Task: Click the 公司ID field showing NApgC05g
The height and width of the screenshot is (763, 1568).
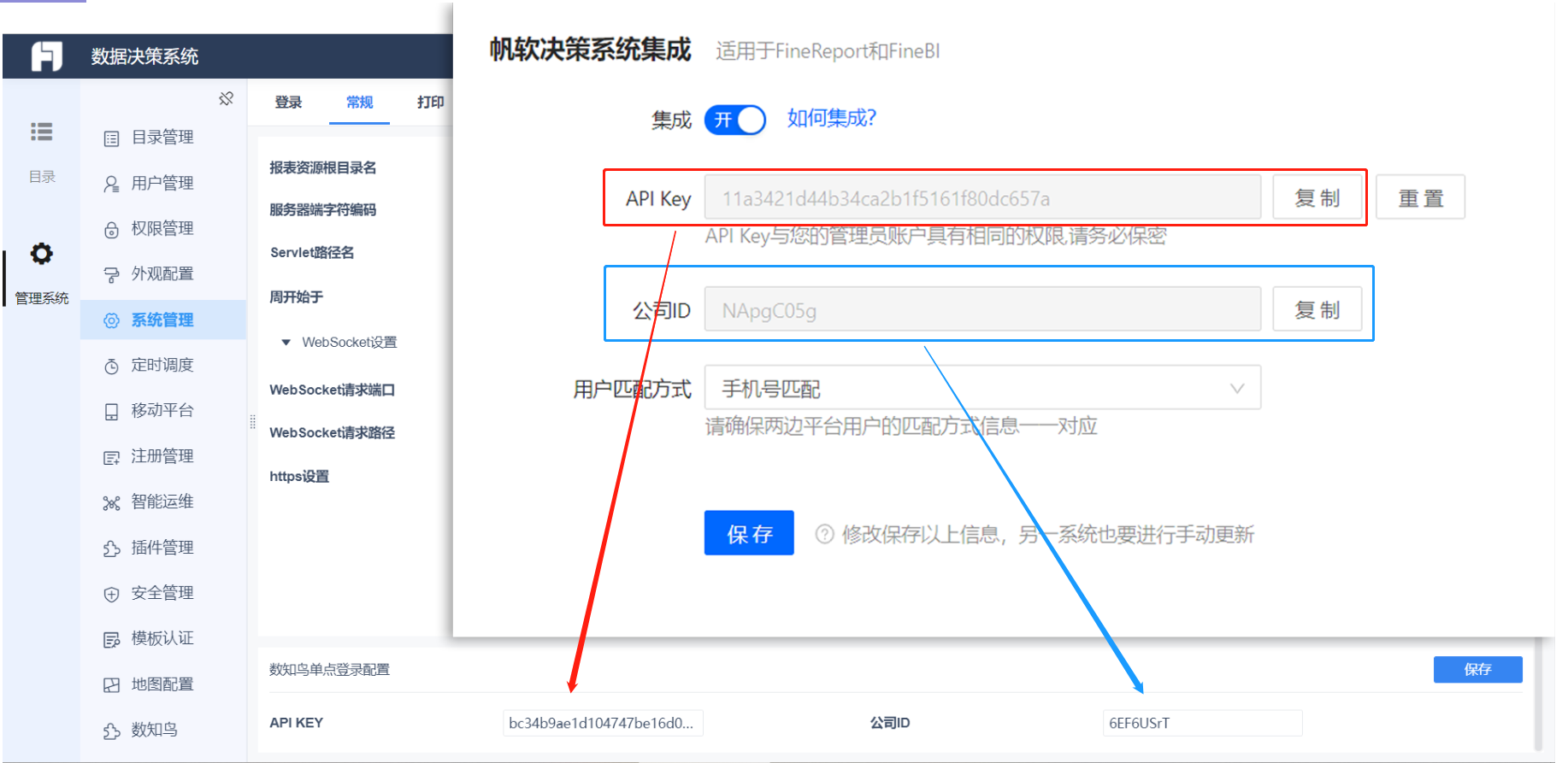Action: tap(982, 309)
